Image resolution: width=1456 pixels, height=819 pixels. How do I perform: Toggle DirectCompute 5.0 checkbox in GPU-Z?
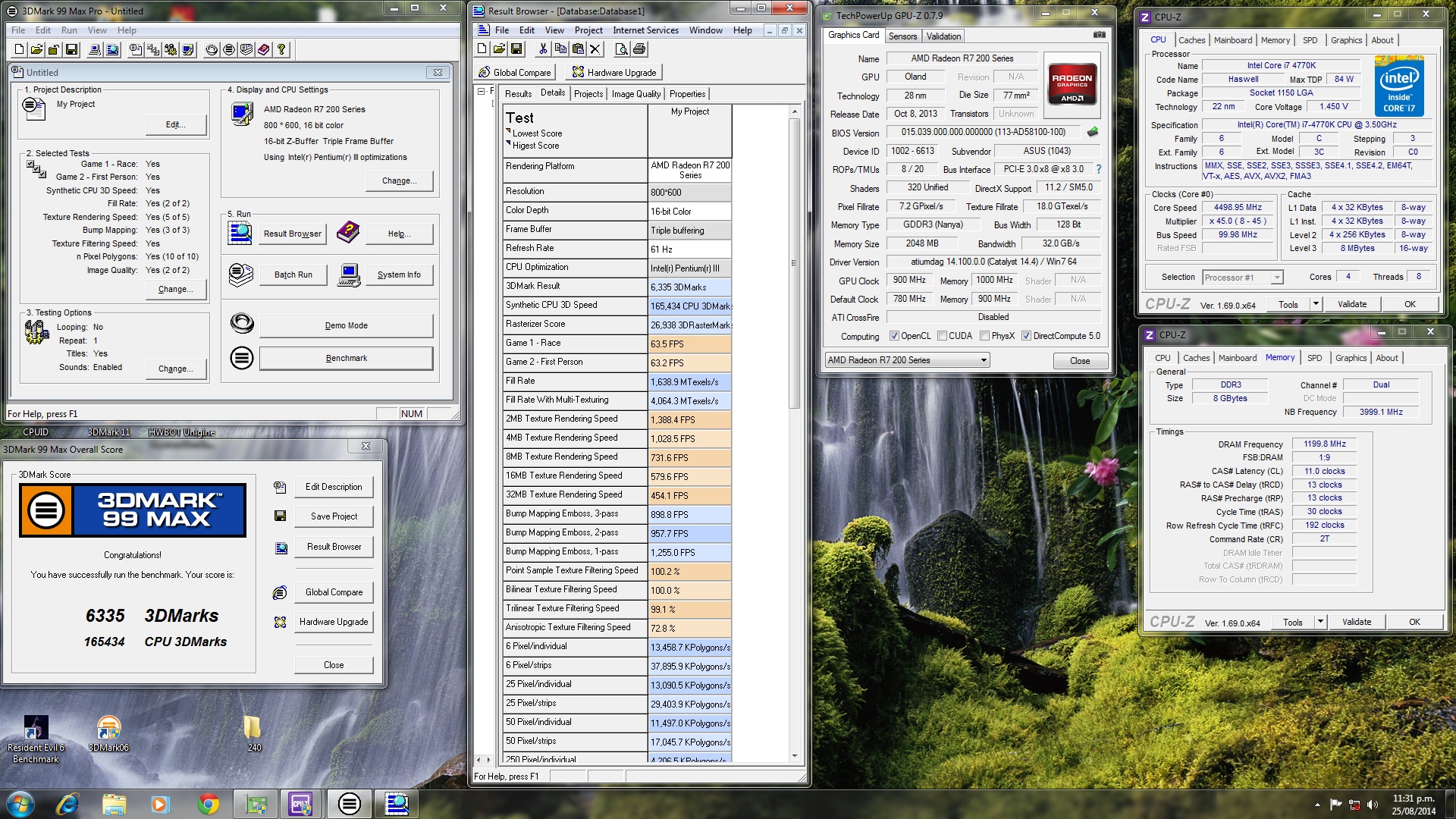pos(1026,336)
